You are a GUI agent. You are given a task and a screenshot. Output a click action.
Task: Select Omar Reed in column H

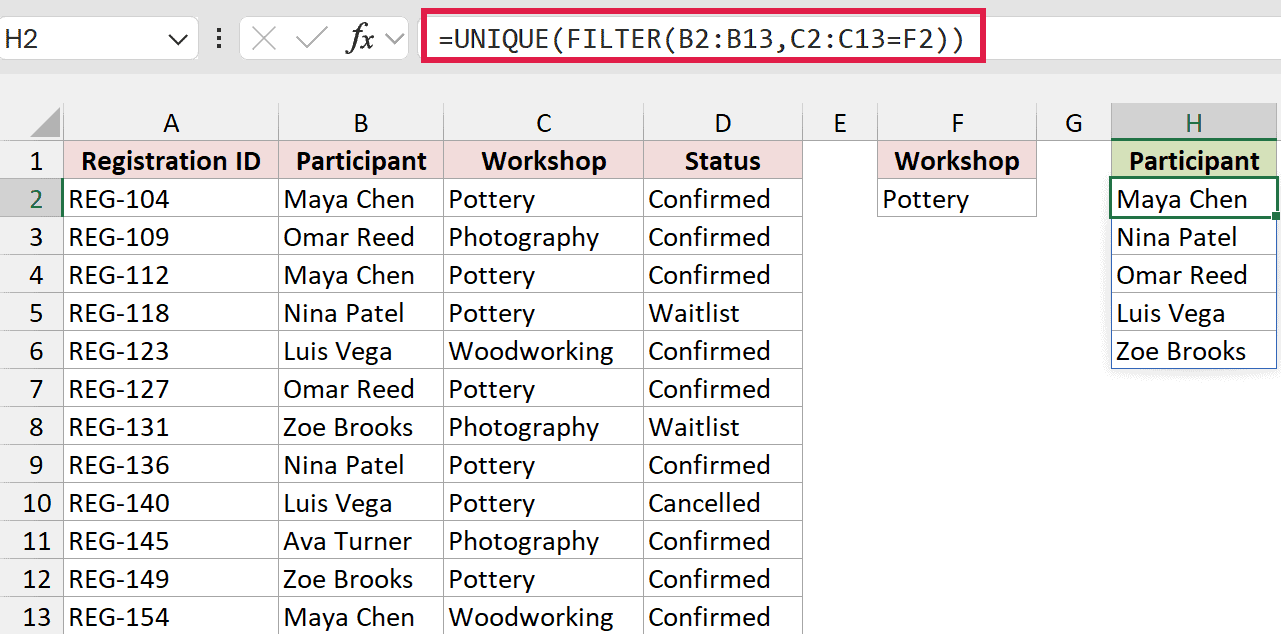point(1195,275)
